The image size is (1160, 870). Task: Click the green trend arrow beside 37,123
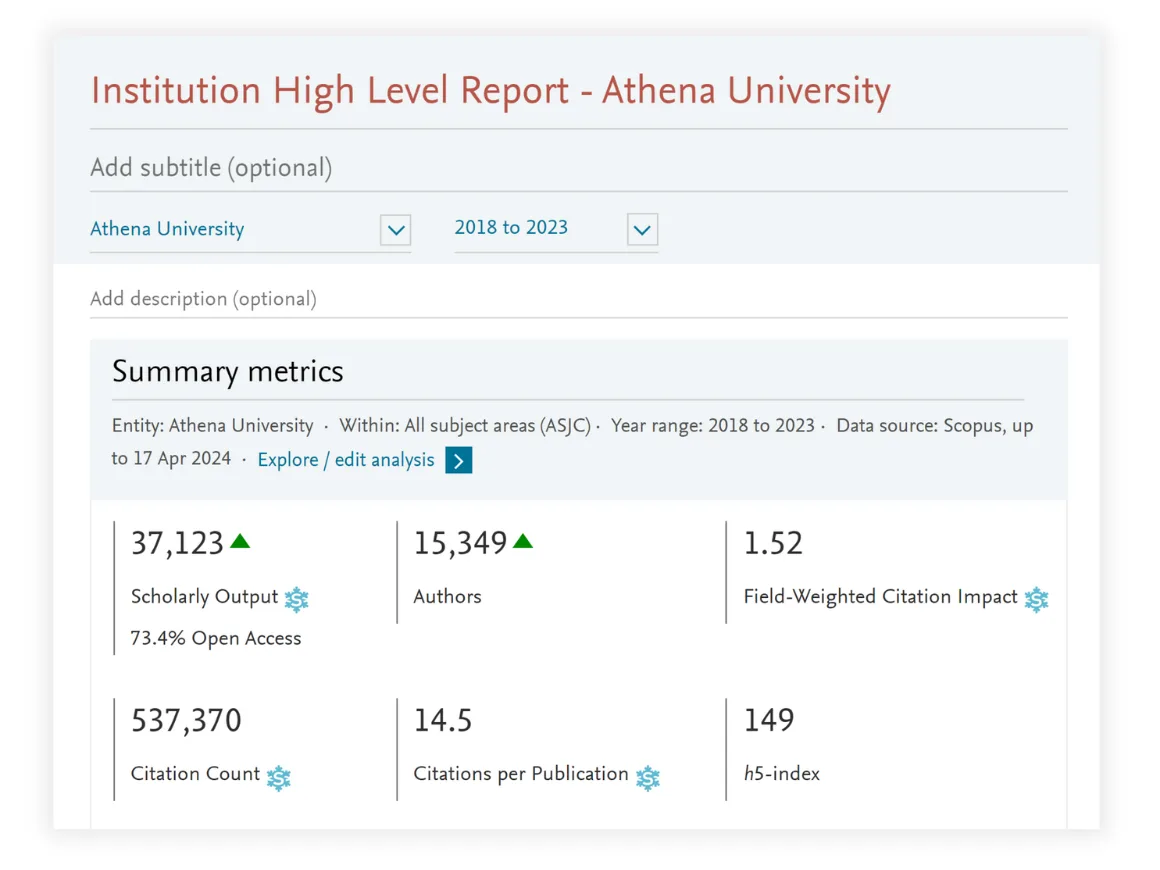pyautogui.click(x=240, y=540)
